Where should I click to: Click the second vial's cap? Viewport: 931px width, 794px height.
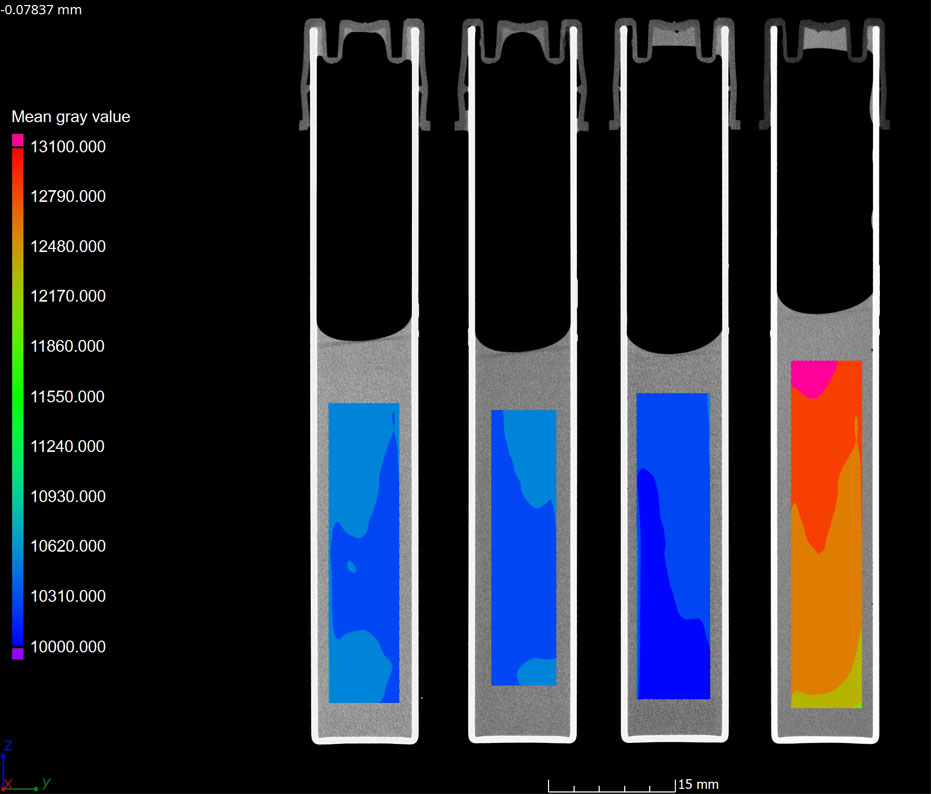pyautogui.click(x=521, y=74)
